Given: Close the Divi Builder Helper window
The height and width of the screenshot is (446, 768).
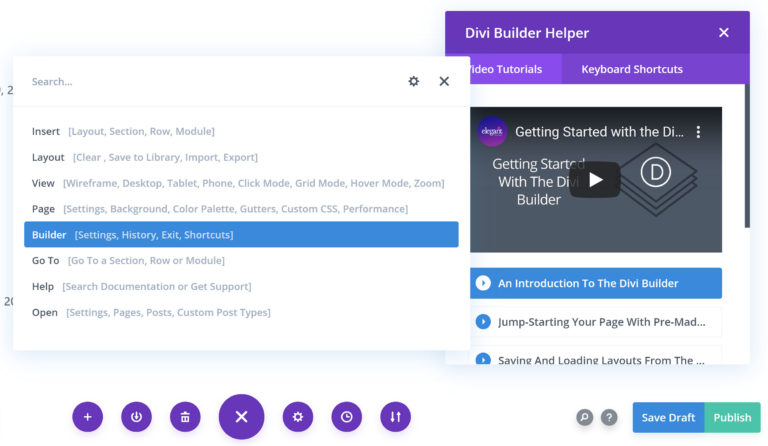Looking at the screenshot, I should (x=723, y=33).
